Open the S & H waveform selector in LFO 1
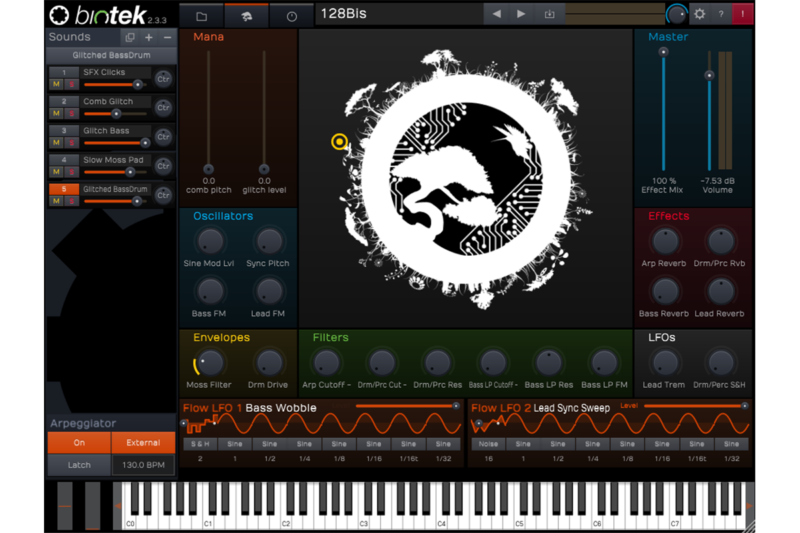800x533 pixels. pyautogui.click(x=200, y=444)
